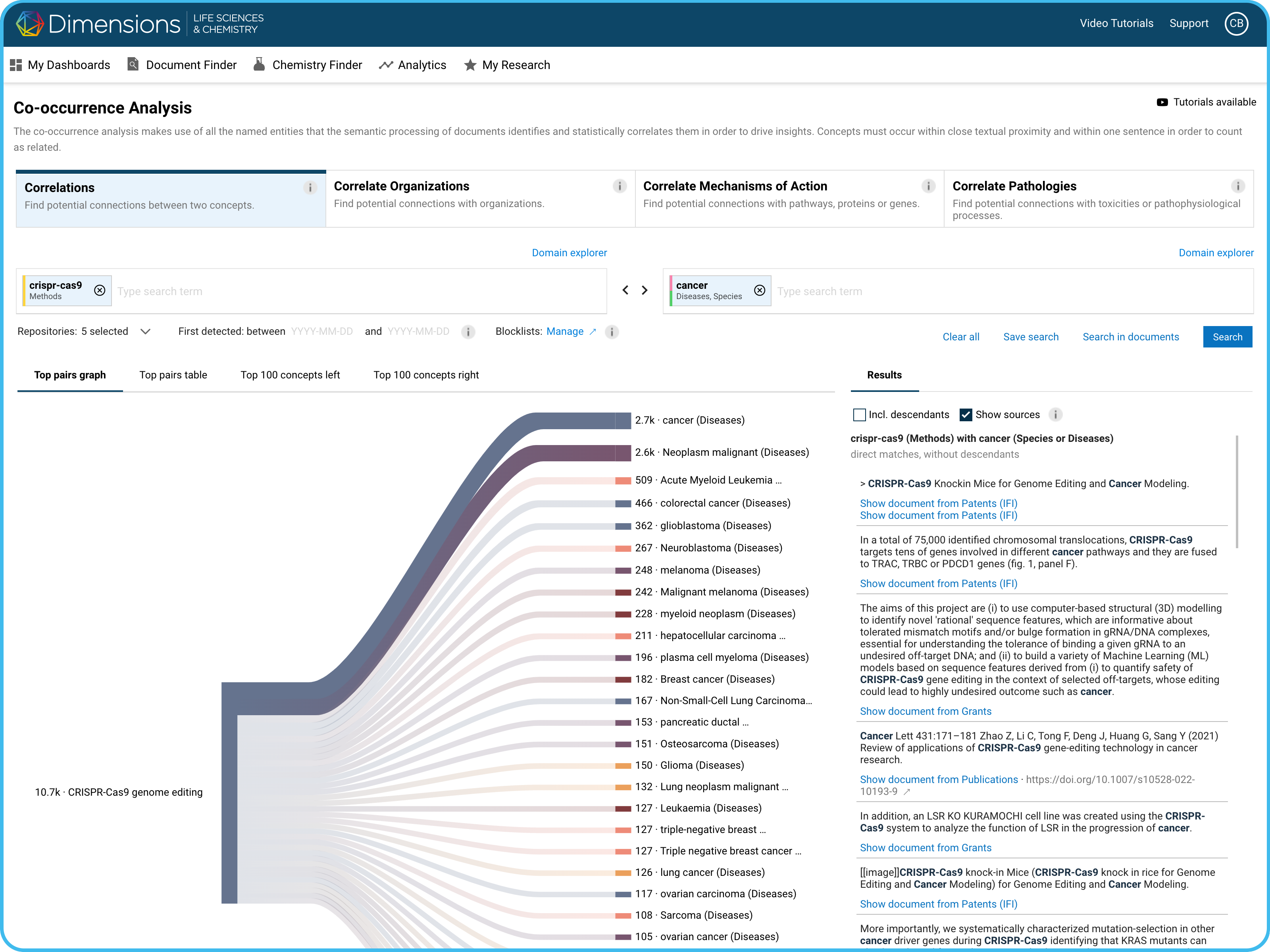Viewport: 1270px width, 952px height.
Task: Click the left arrow between search fields
Action: click(x=625, y=290)
